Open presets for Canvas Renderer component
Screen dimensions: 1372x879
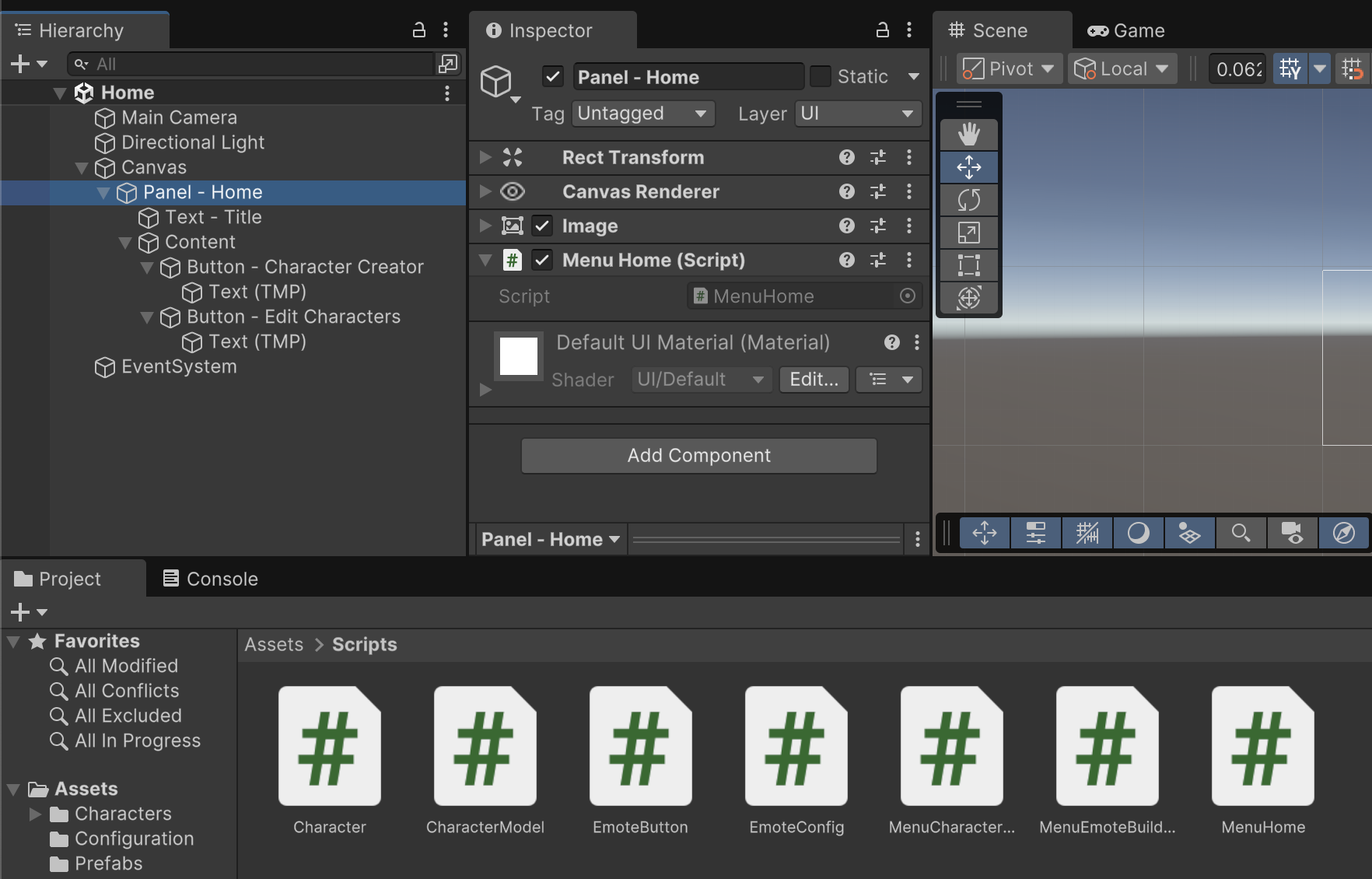(x=878, y=192)
